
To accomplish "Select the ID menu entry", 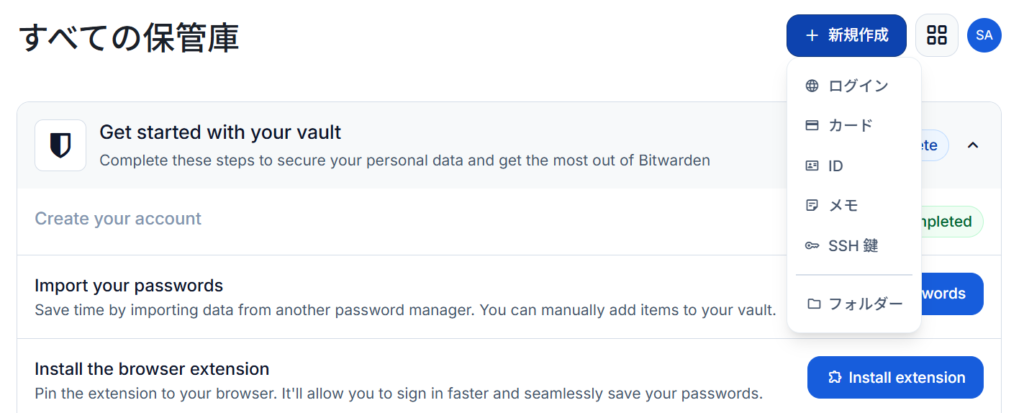I will pos(854,166).
